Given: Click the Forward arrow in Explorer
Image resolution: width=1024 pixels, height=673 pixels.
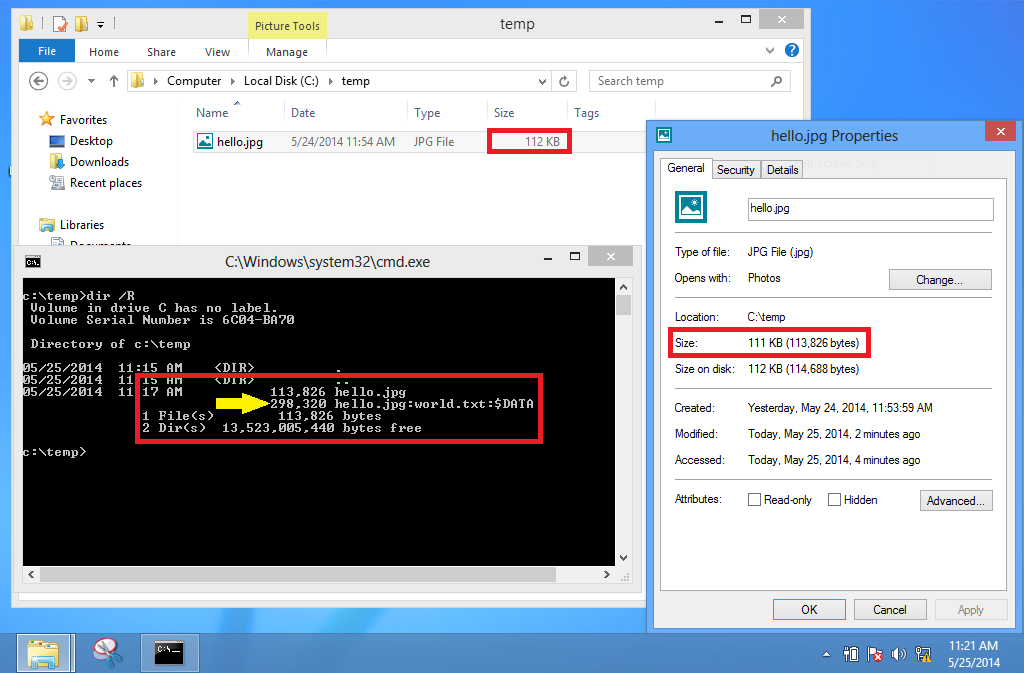Looking at the screenshot, I should 67,81.
